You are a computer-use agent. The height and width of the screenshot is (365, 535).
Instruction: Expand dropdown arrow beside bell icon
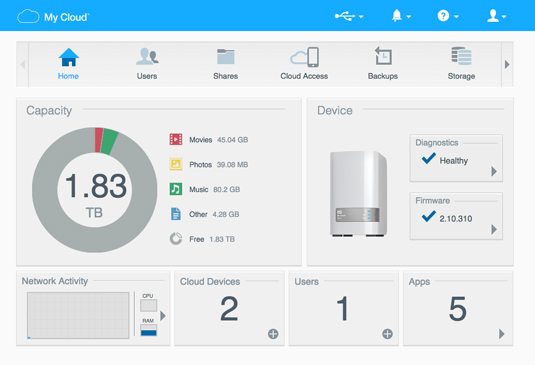pos(408,16)
